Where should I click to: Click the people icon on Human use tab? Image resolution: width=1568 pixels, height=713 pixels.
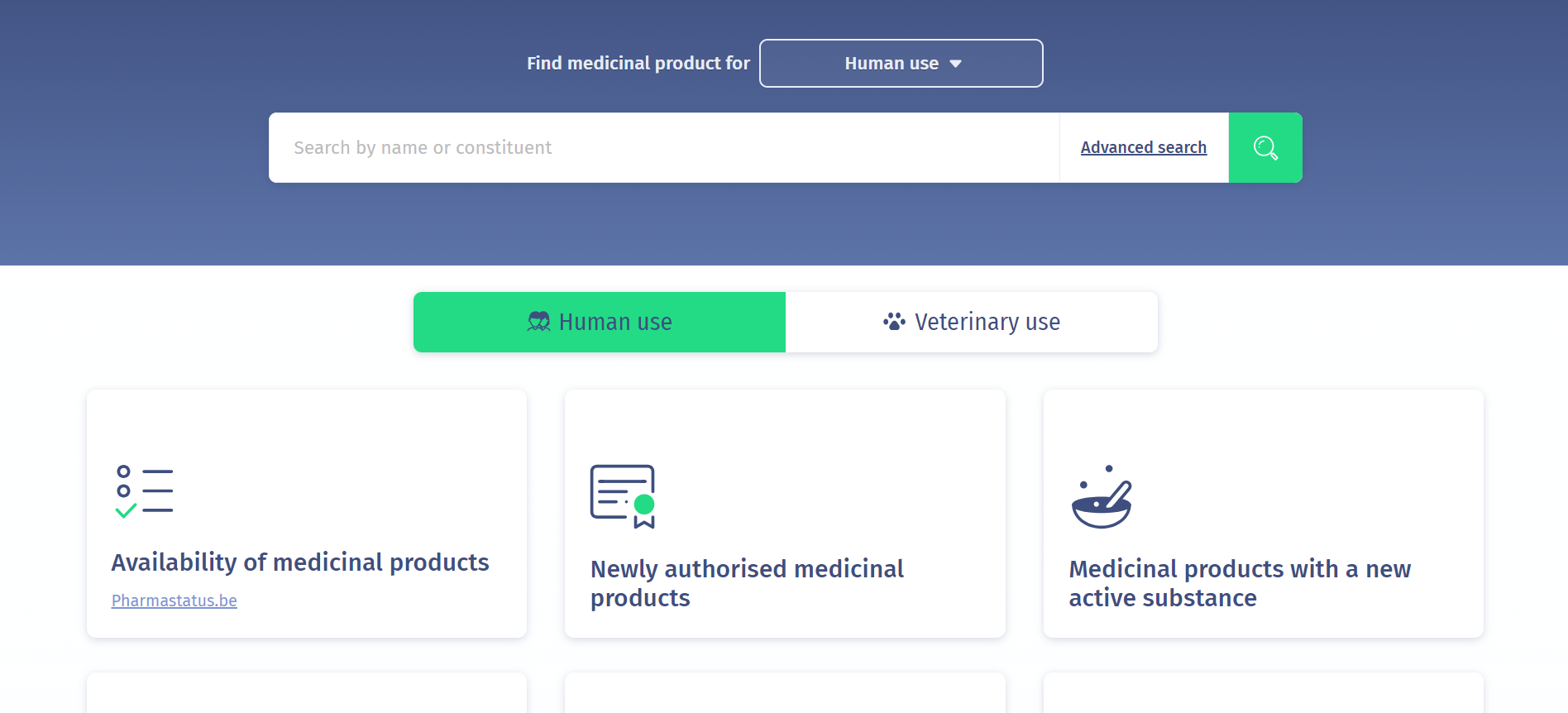539,322
